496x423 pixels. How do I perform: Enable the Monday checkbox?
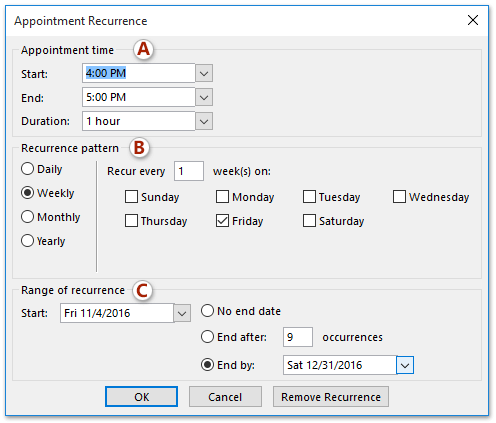222,197
